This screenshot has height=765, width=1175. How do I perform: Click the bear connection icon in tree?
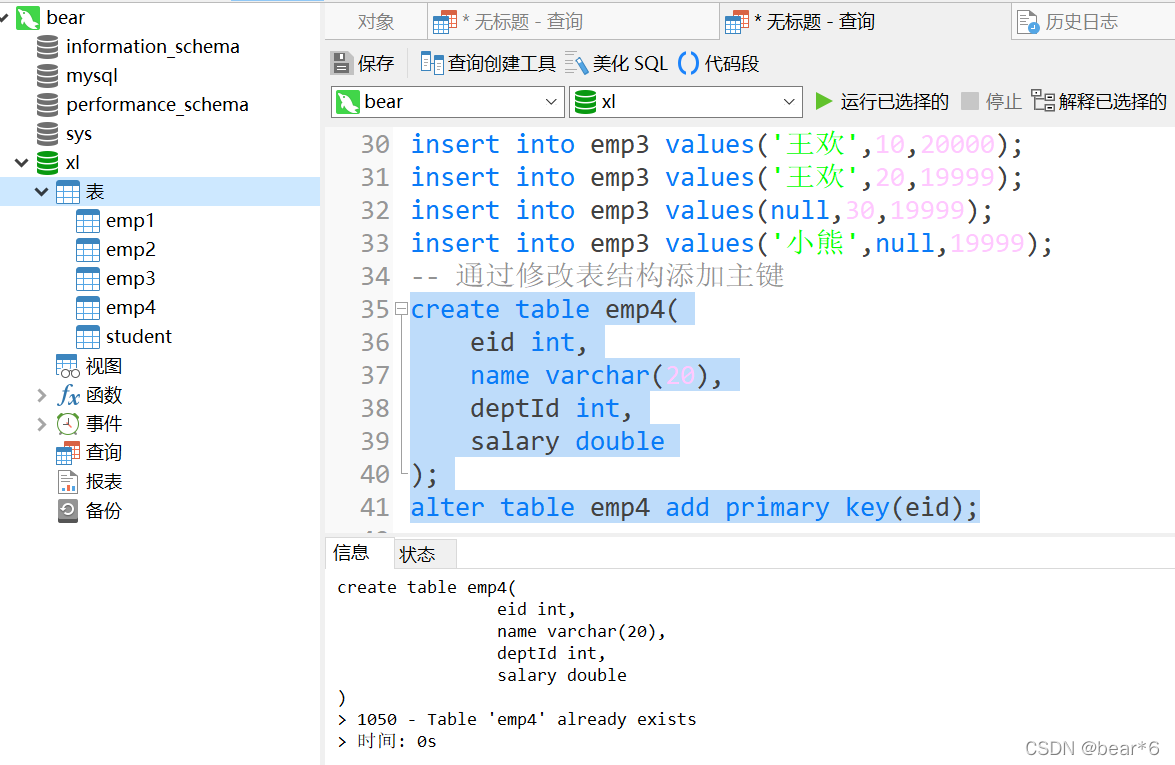click(x=28, y=18)
